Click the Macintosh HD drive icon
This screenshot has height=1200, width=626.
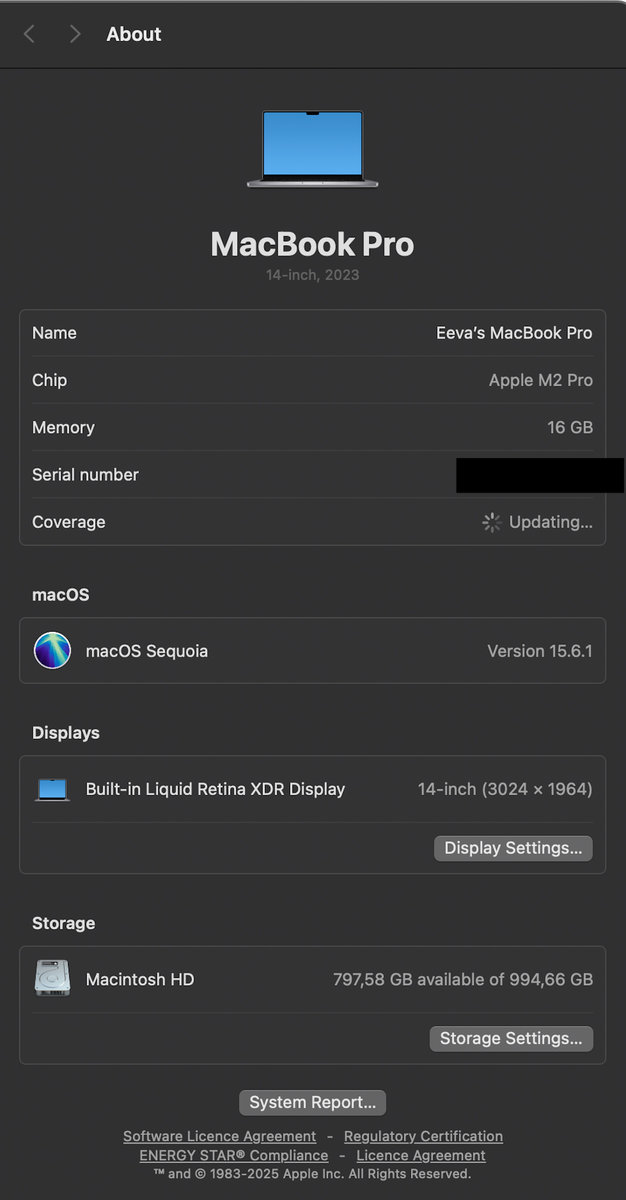pos(53,978)
